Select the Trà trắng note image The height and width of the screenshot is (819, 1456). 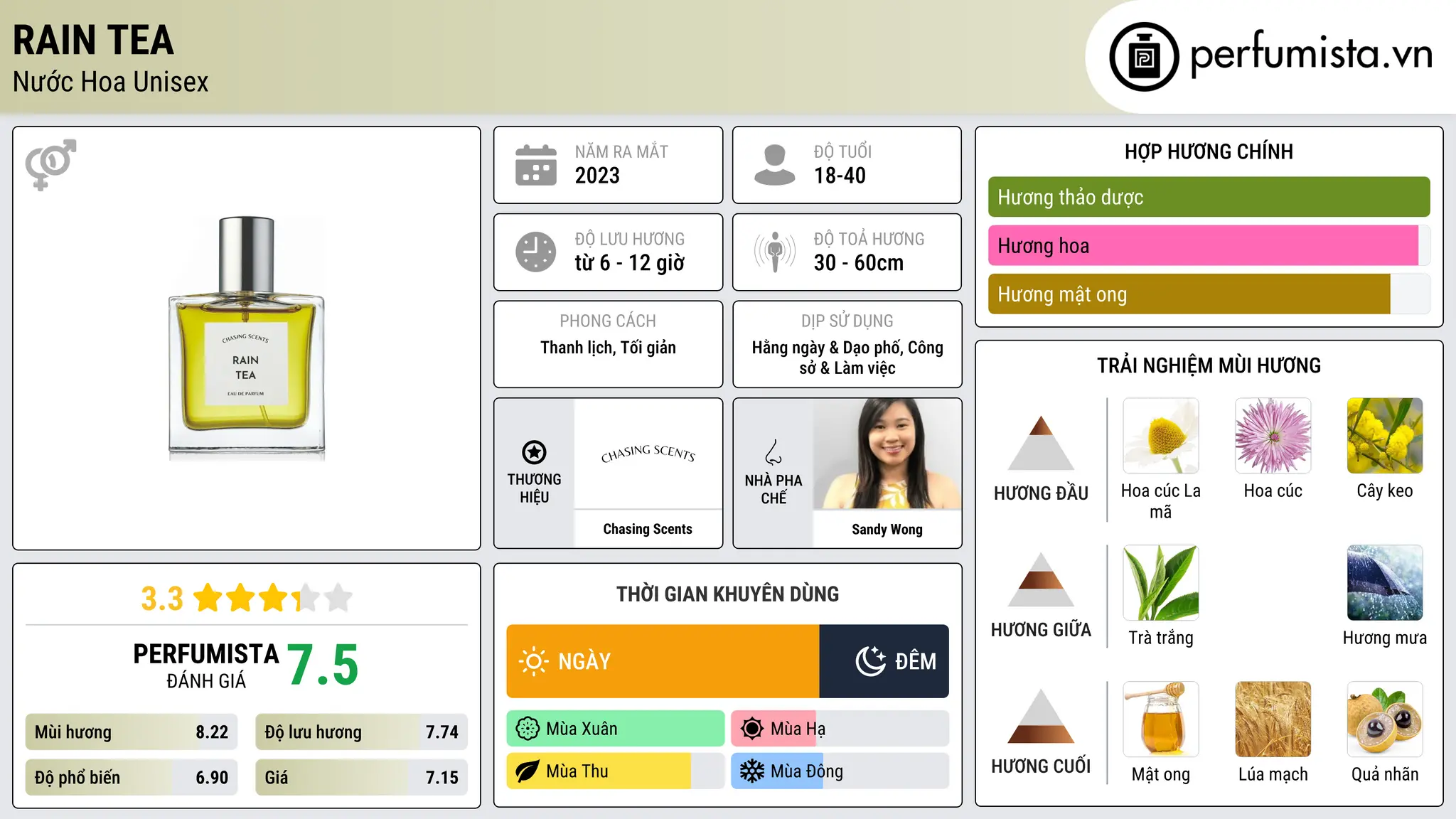click(1161, 583)
